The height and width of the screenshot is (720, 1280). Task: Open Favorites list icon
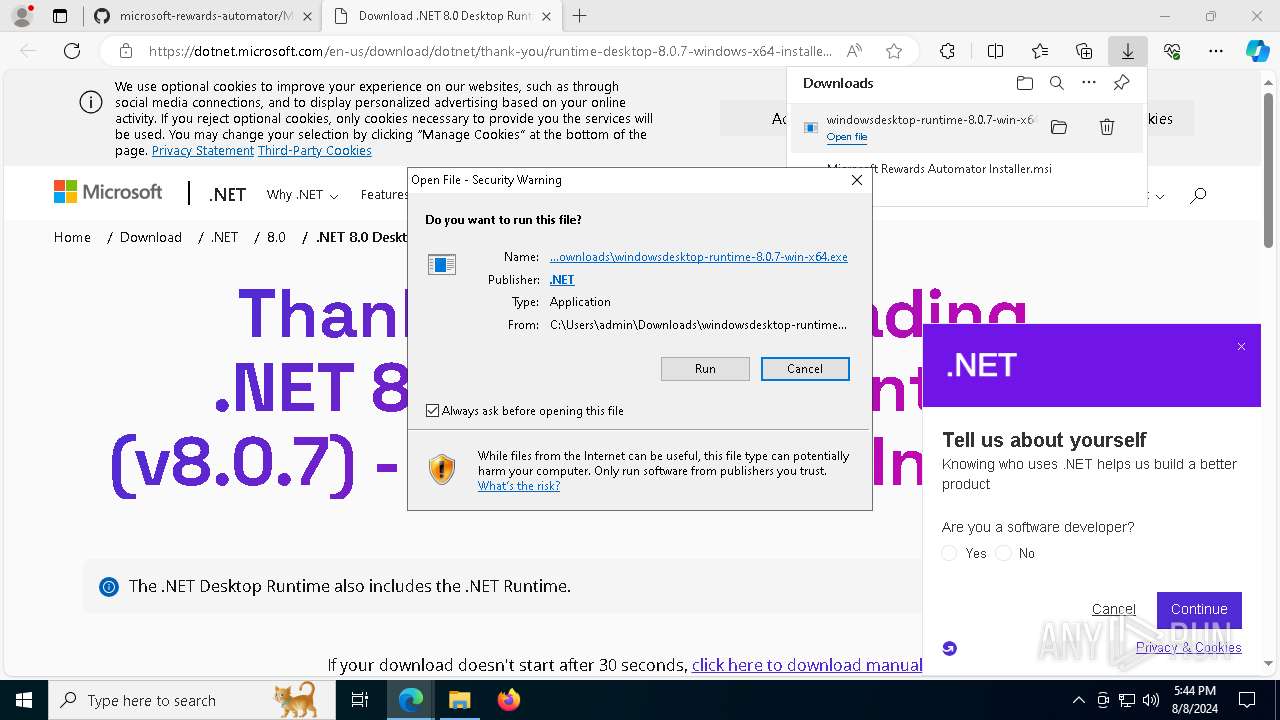point(1040,51)
